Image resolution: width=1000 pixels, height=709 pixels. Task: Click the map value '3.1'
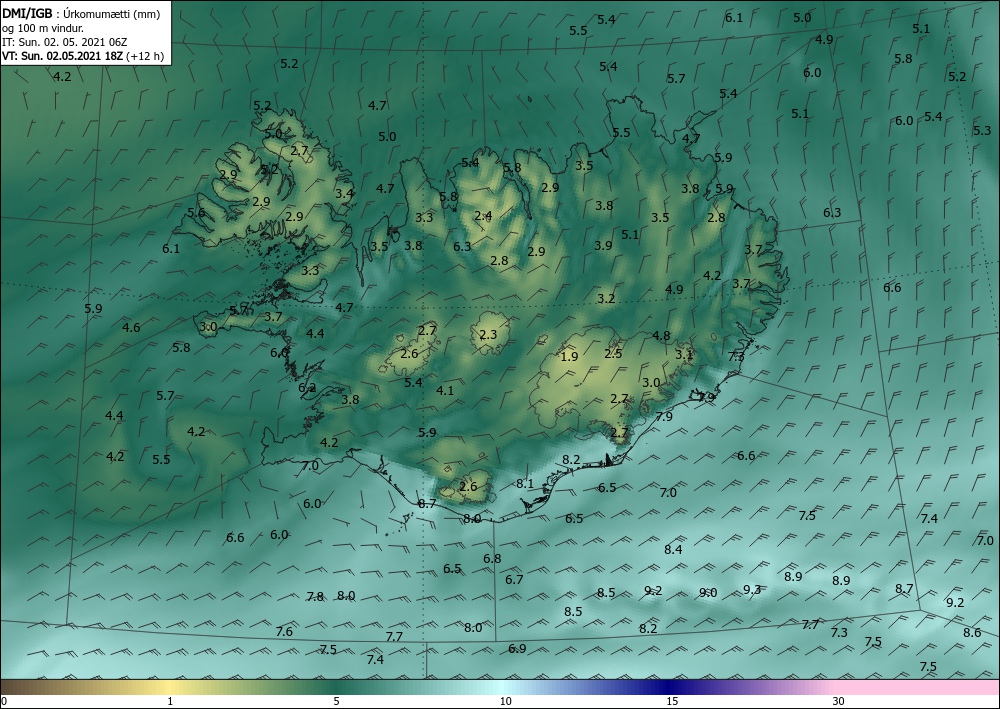click(x=684, y=354)
